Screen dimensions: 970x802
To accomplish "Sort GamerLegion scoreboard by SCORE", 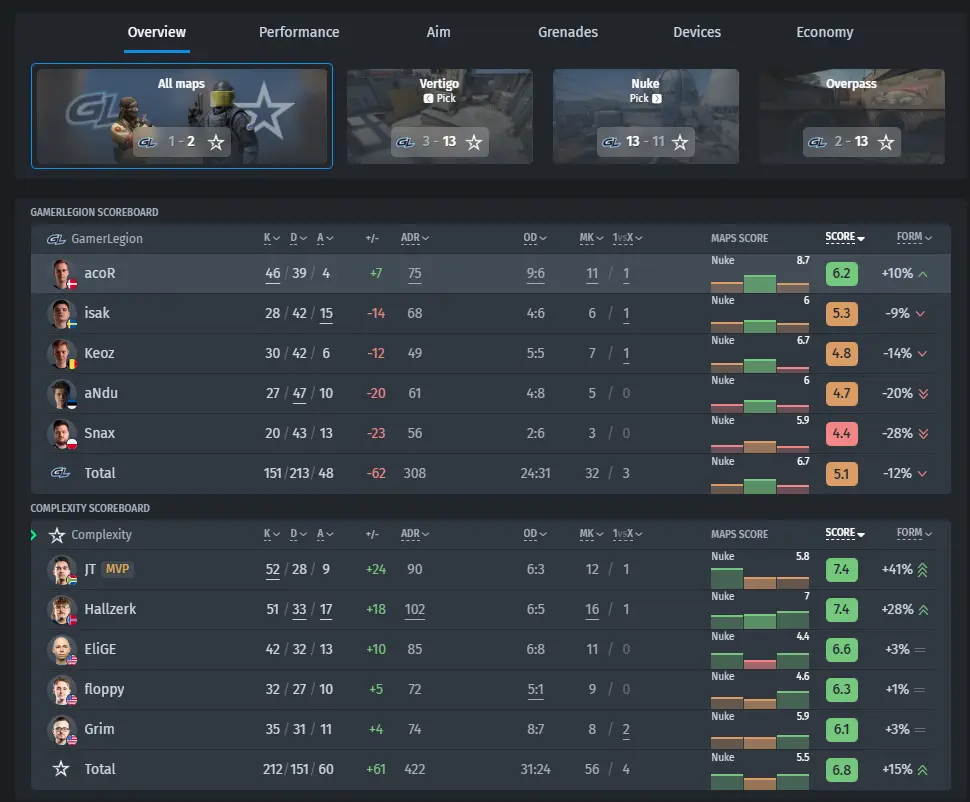I will point(844,237).
